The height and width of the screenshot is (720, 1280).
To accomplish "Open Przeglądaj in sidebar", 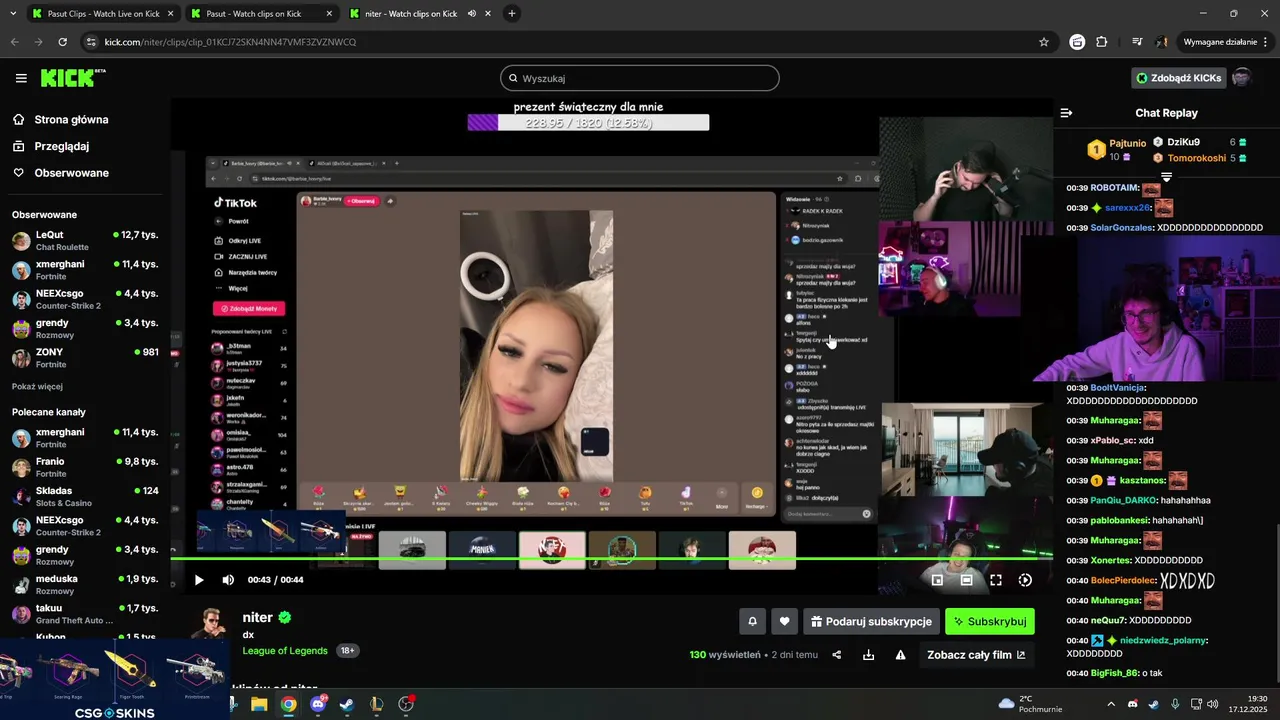I will tap(52, 146).
